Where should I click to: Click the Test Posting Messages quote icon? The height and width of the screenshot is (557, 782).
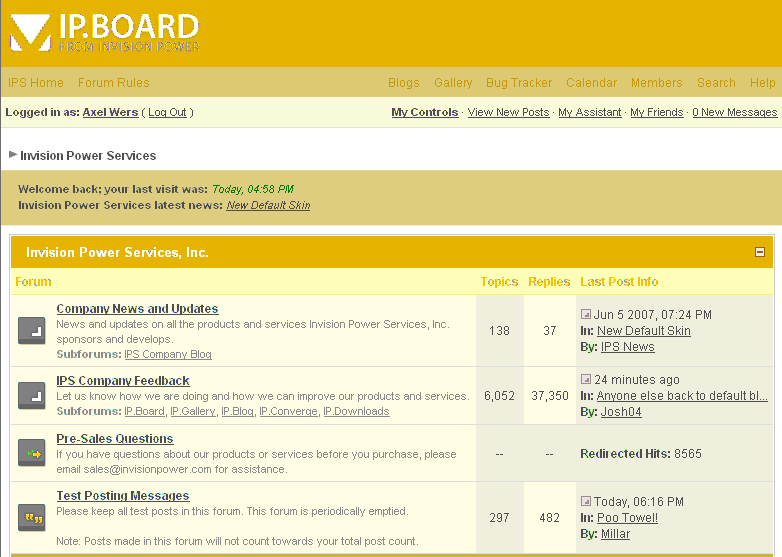point(31,518)
